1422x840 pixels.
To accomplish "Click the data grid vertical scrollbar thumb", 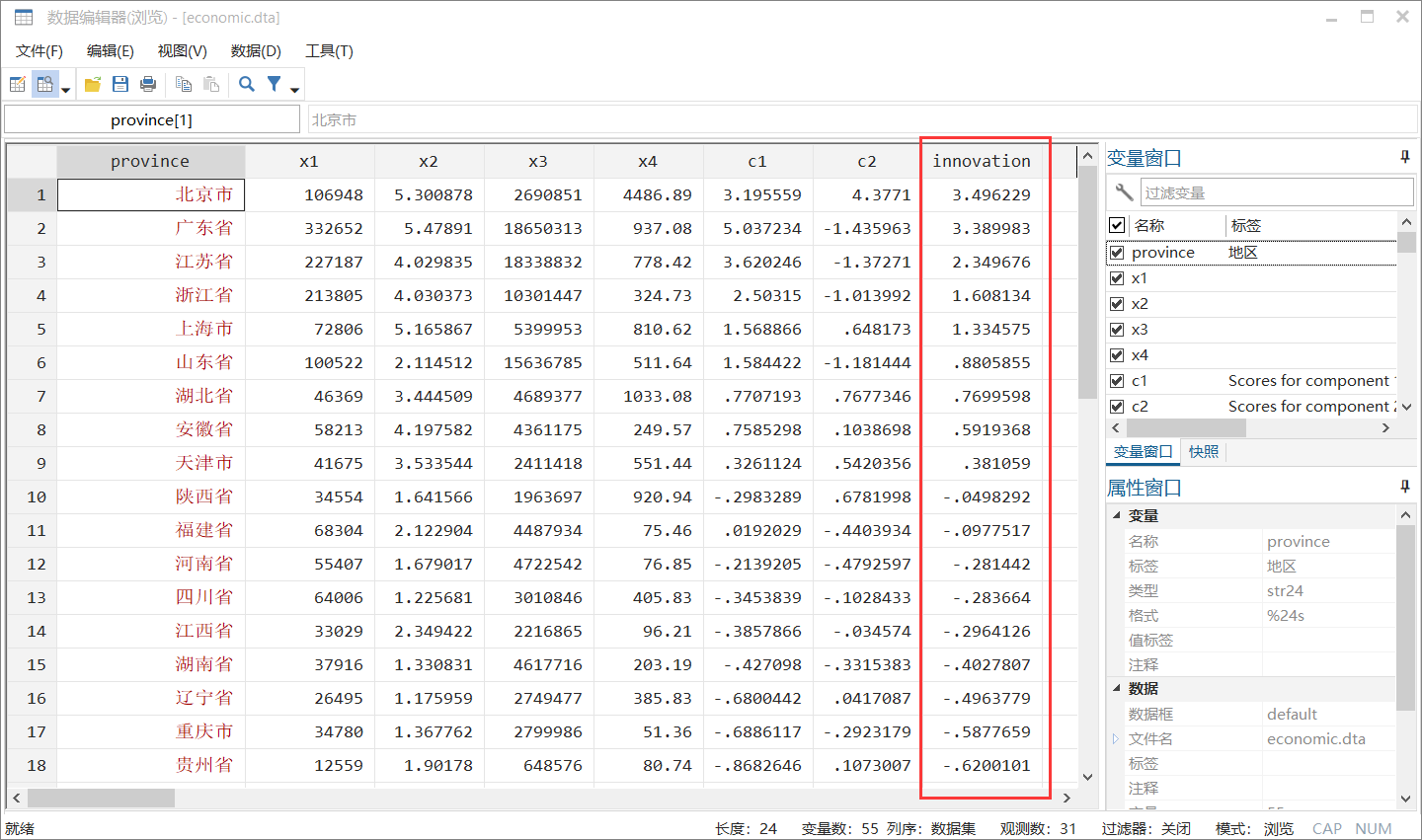I will pos(1088,282).
